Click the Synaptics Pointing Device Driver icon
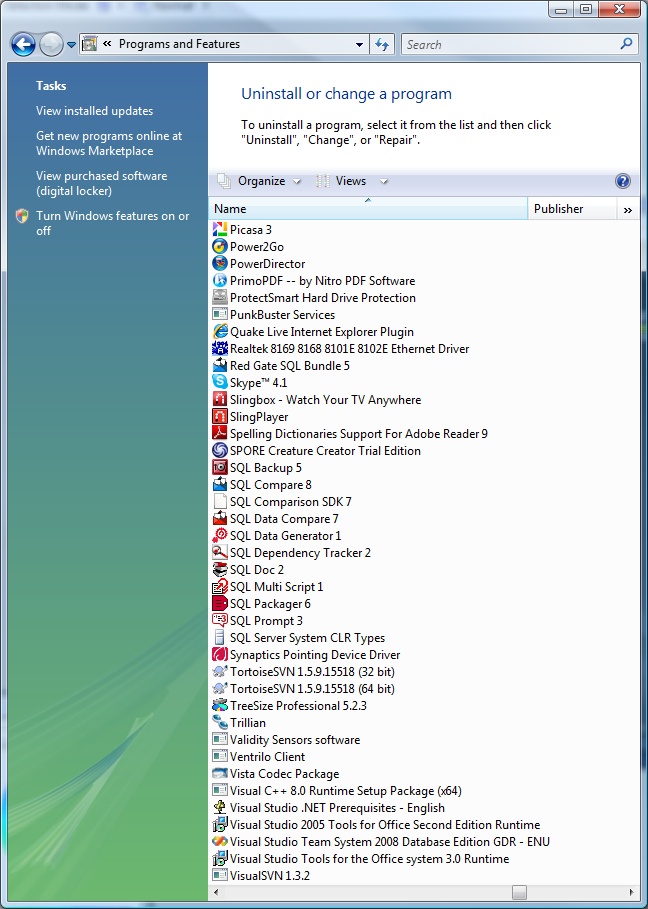Image resolution: width=648 pixels, height=909 pixels. (x=220, y=655)
